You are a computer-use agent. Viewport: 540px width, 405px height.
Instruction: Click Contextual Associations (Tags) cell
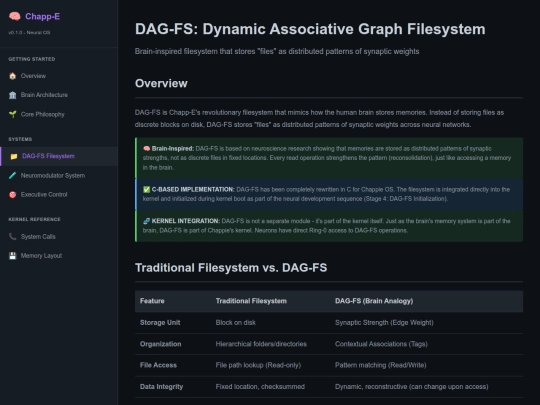[x=381, y=344]
